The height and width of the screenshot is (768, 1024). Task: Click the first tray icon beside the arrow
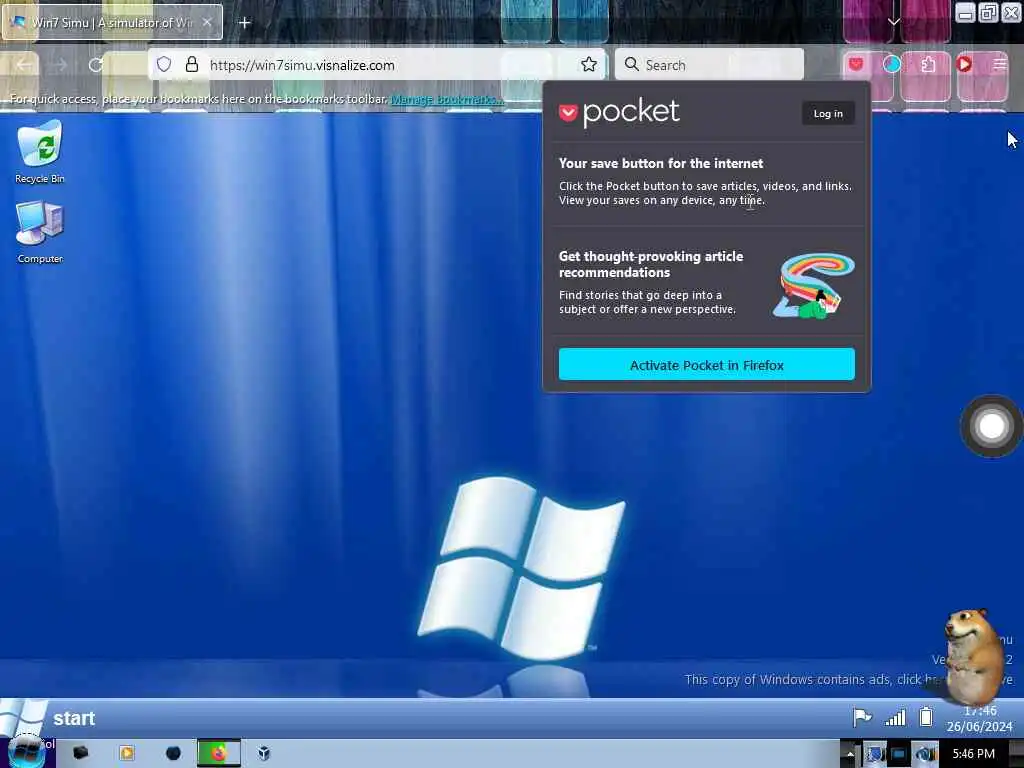[x=874, y=754]
